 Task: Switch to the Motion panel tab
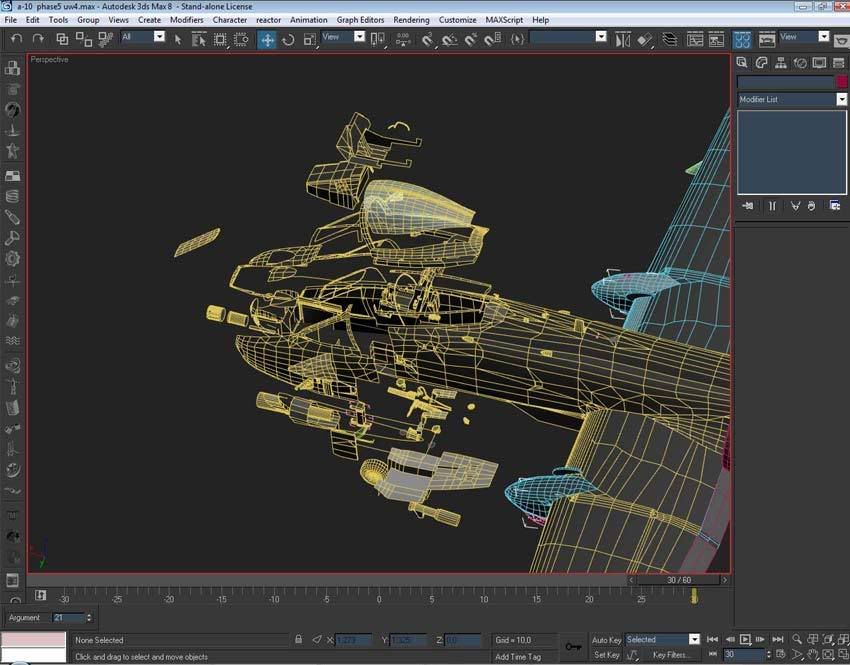click(x=800, y=63)
